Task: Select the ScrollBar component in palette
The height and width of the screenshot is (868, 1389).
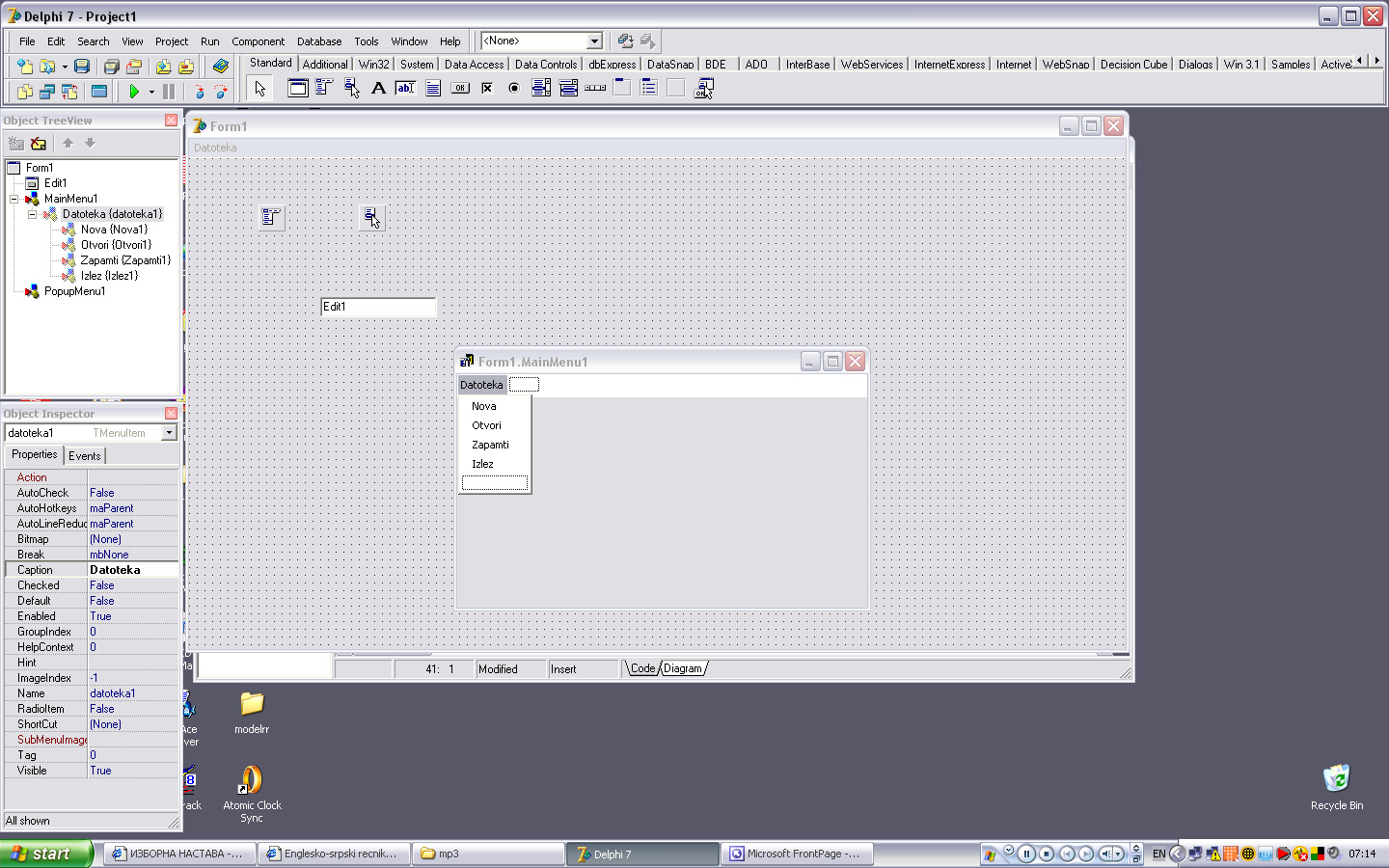Action: point(595,88)
